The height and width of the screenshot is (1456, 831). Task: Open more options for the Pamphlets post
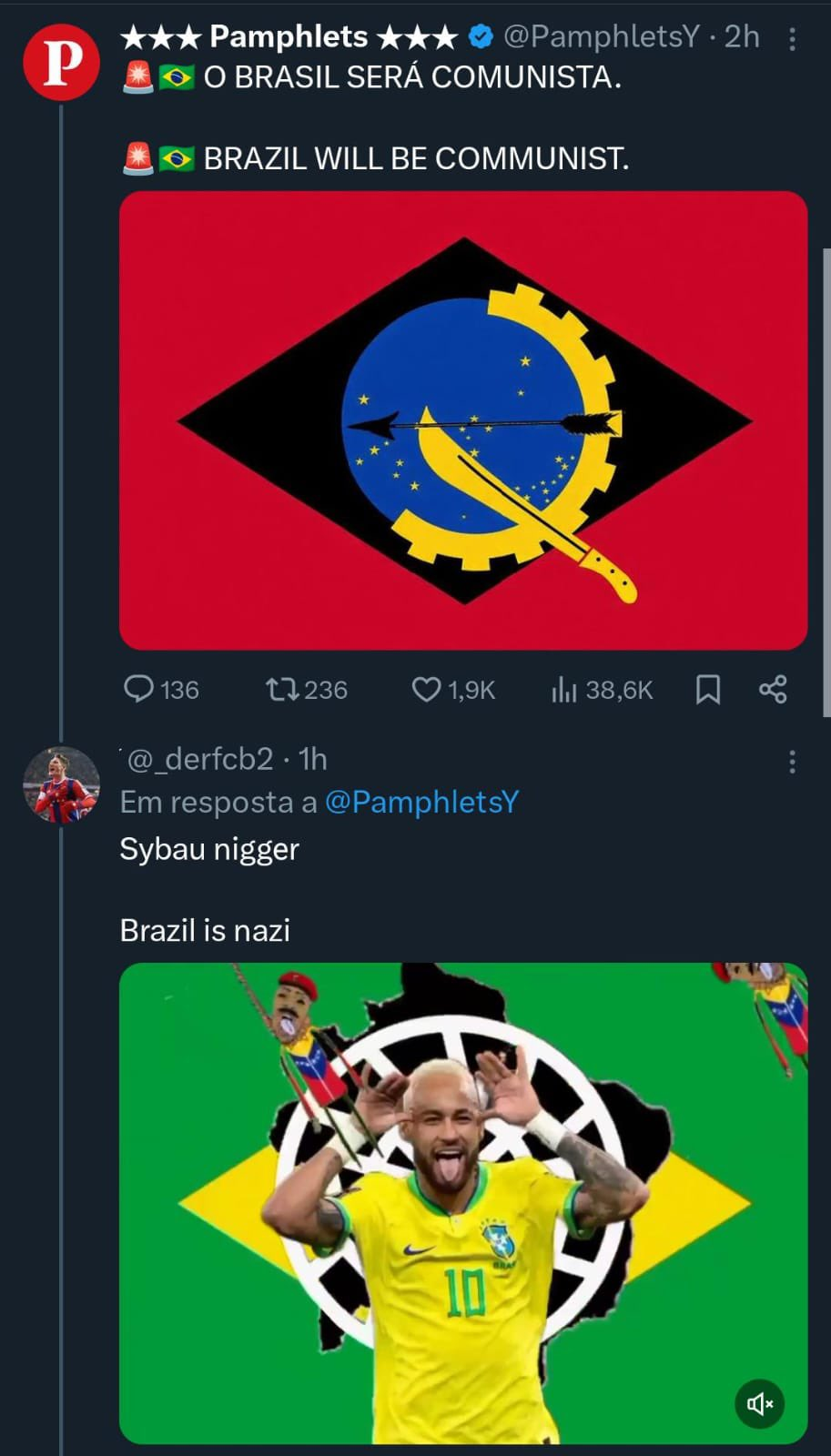(792, 38)
